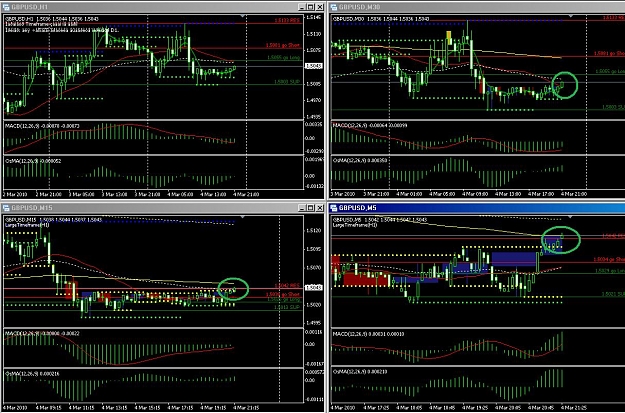This screenshot has height=413, width=625.
Task: Click GBPUSD,H1 OHLC header text in chart
Action: 52,19
